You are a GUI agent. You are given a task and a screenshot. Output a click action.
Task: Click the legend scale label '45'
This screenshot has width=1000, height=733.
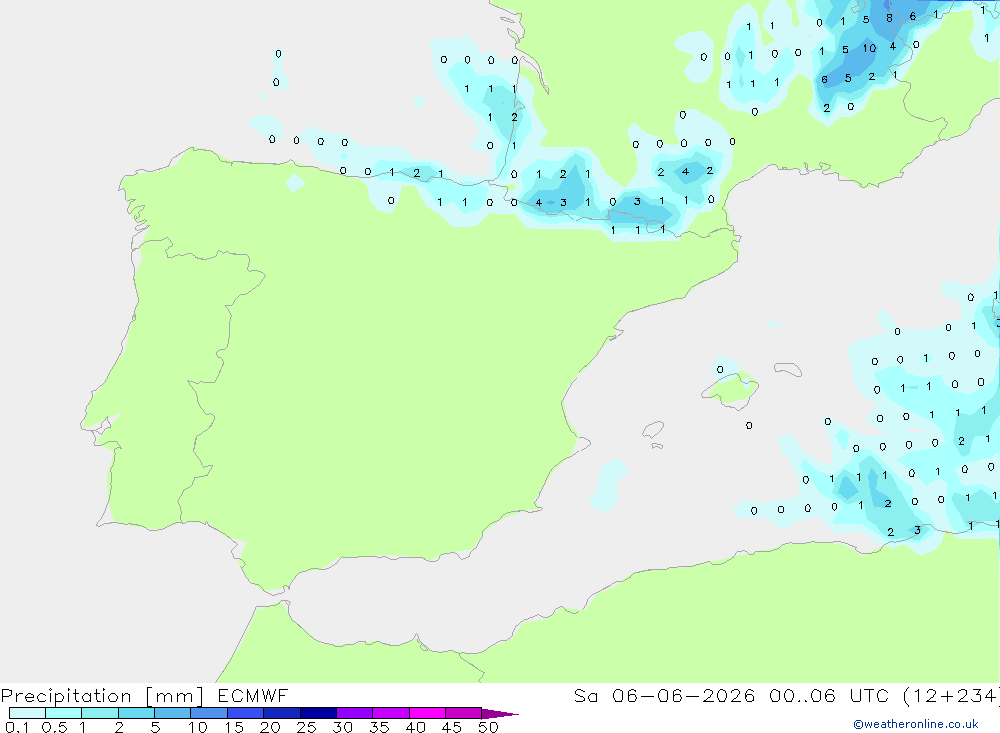pyautogui.click(x=452, y=727)
